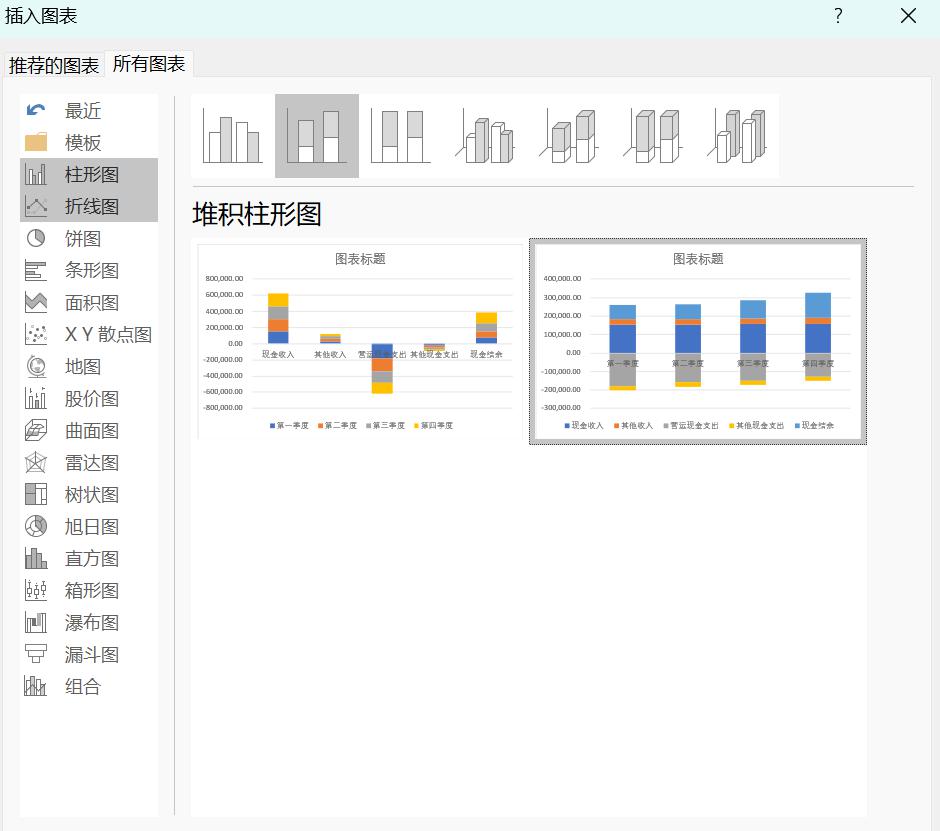
Task: Select the 条形图 bar chart category
Action: [89, 270]
